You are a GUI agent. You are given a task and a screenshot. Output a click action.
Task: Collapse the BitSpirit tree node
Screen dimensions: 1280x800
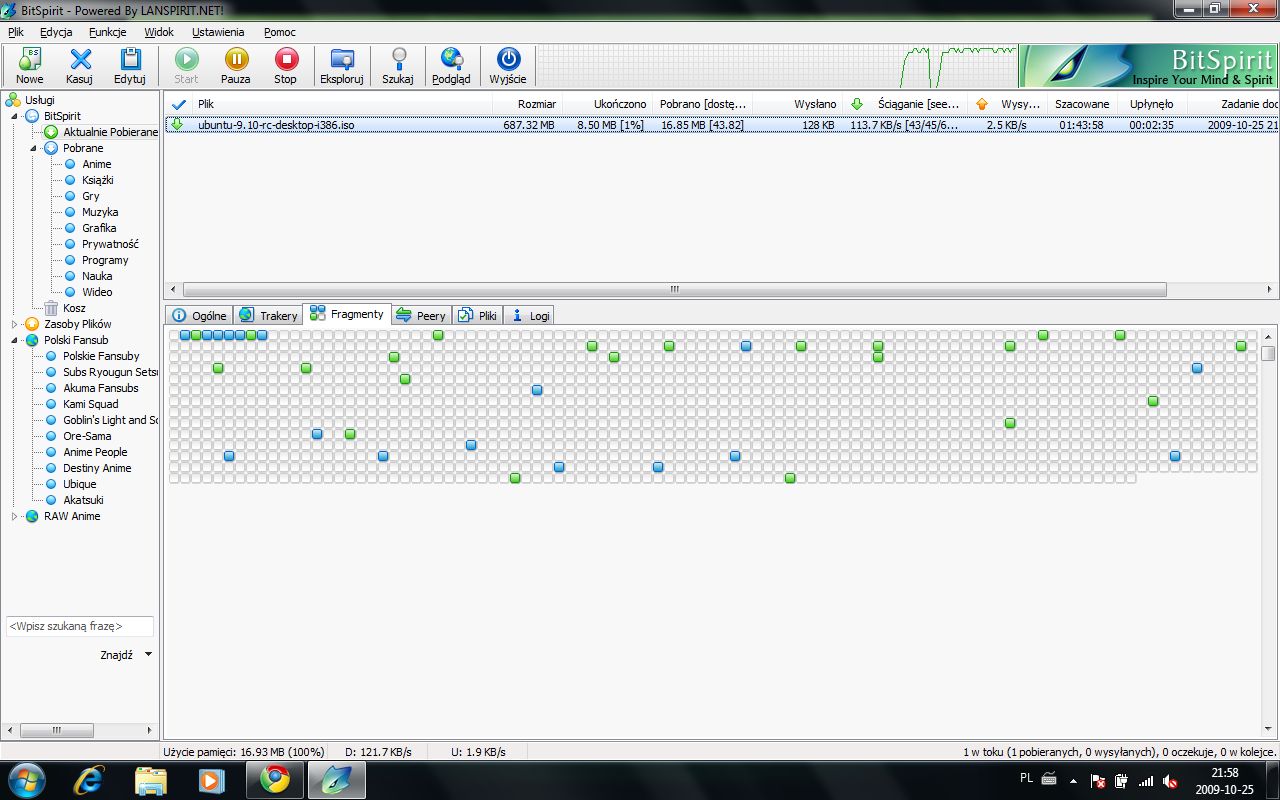[15, 116]
